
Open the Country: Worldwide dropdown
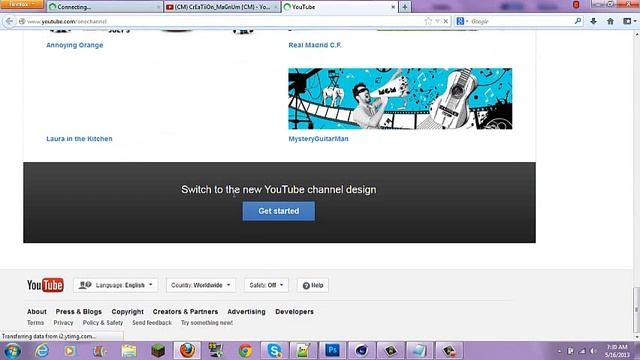200,285
